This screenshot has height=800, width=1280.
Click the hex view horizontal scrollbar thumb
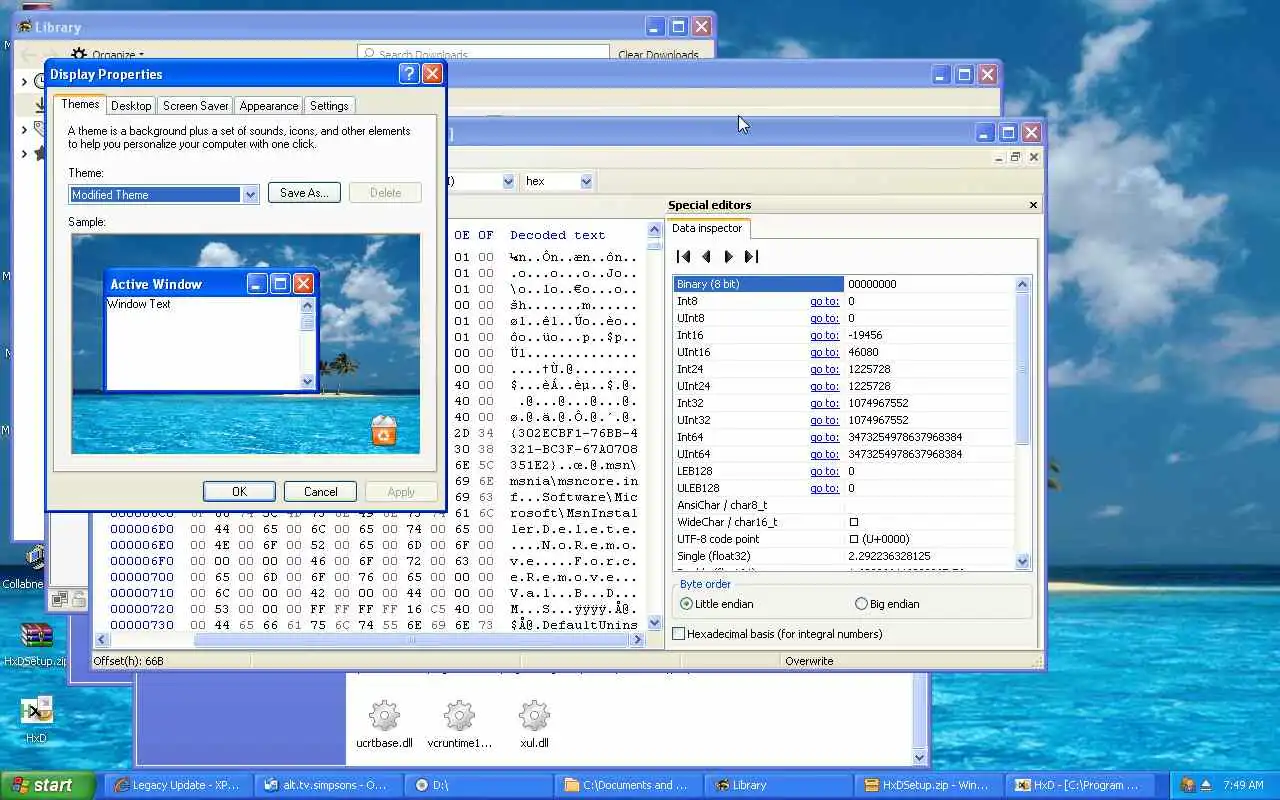tap(412, 640)
